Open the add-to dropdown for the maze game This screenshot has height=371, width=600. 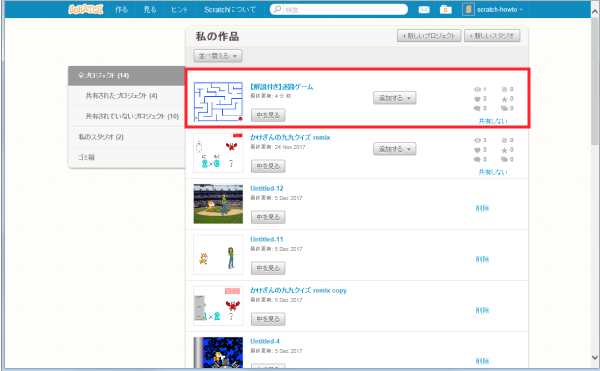click(395, 98)
